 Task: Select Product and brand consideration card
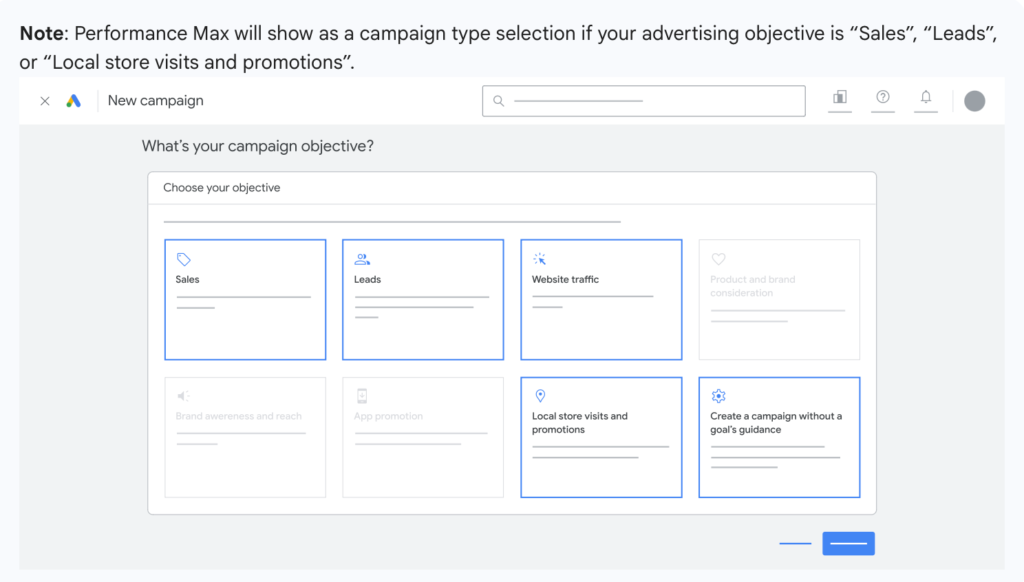click(x=779, y=299)
